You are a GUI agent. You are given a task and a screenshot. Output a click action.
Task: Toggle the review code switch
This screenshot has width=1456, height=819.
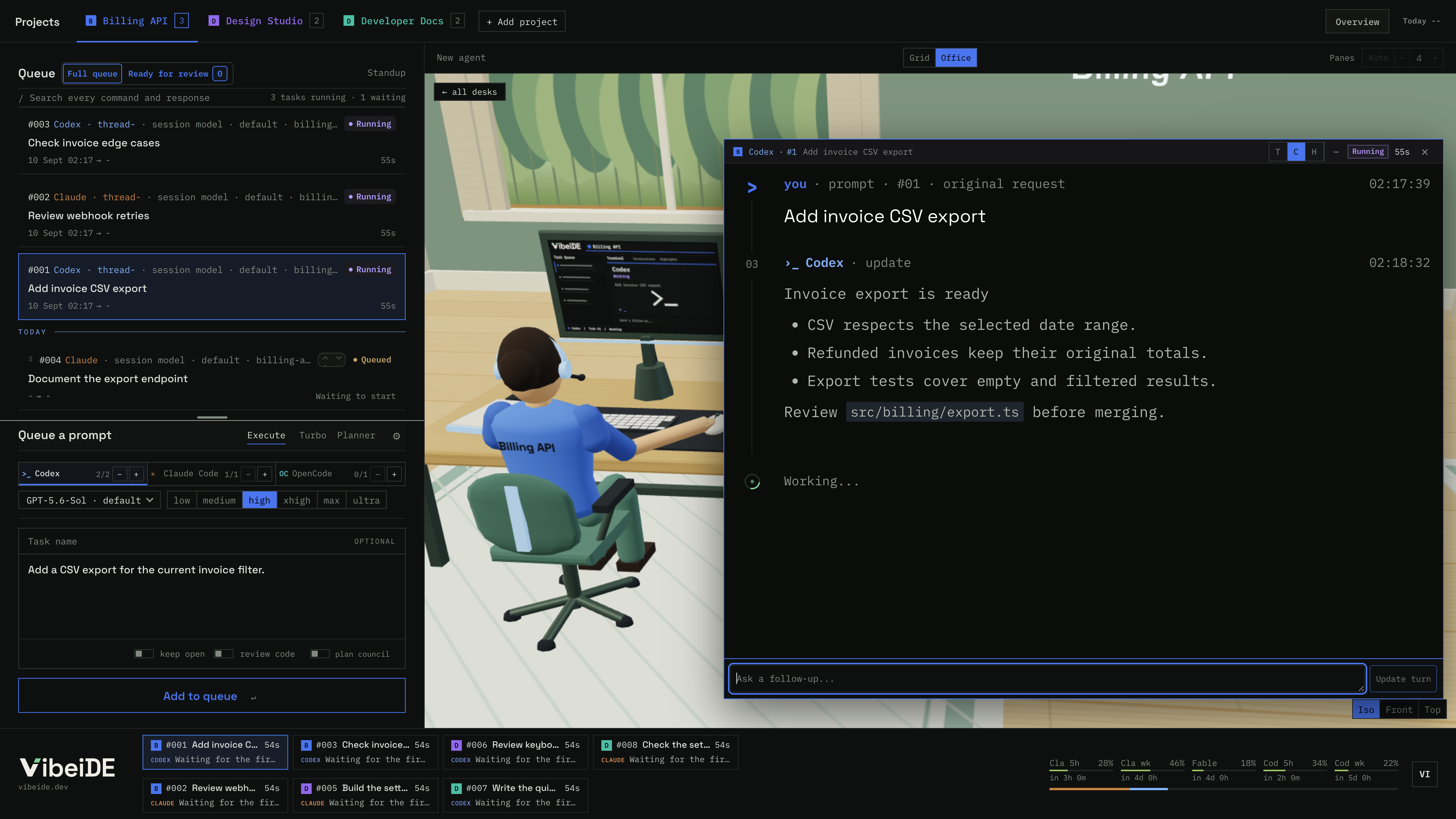click(x=224, y=654)
